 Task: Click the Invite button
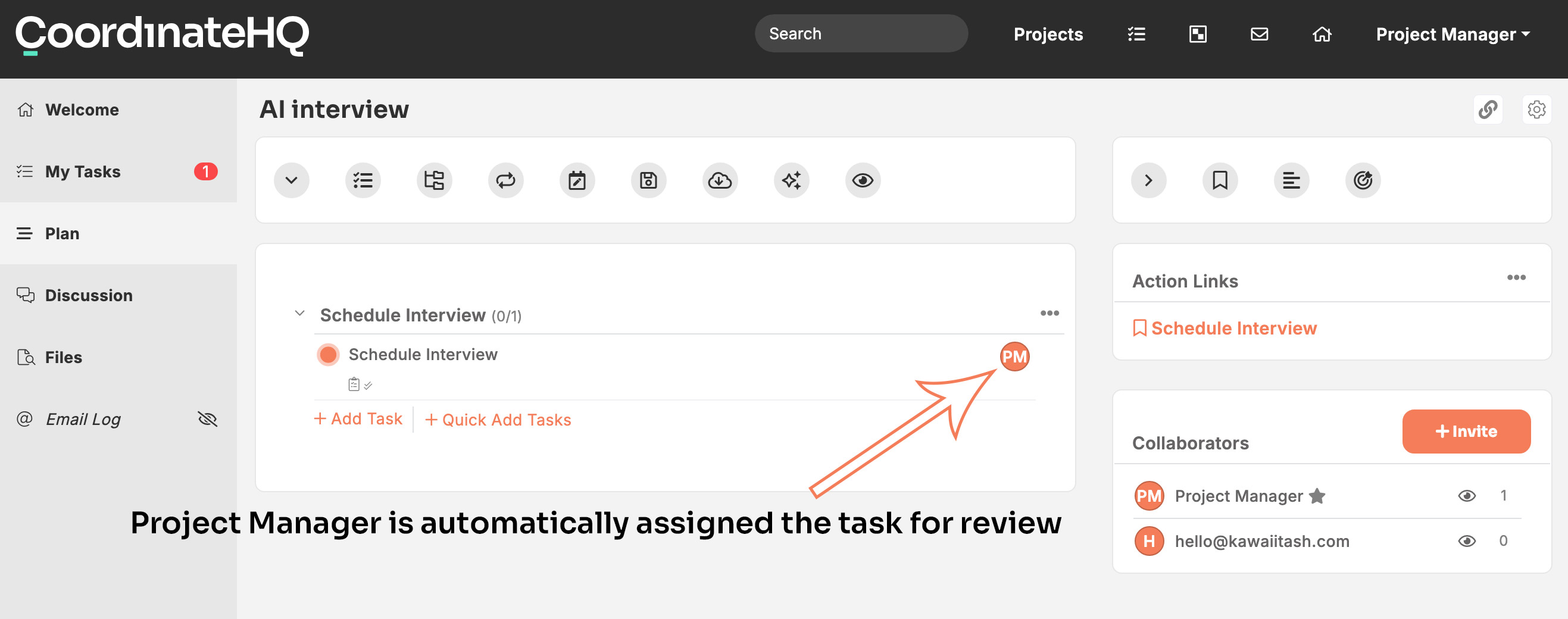[1466, 432]
